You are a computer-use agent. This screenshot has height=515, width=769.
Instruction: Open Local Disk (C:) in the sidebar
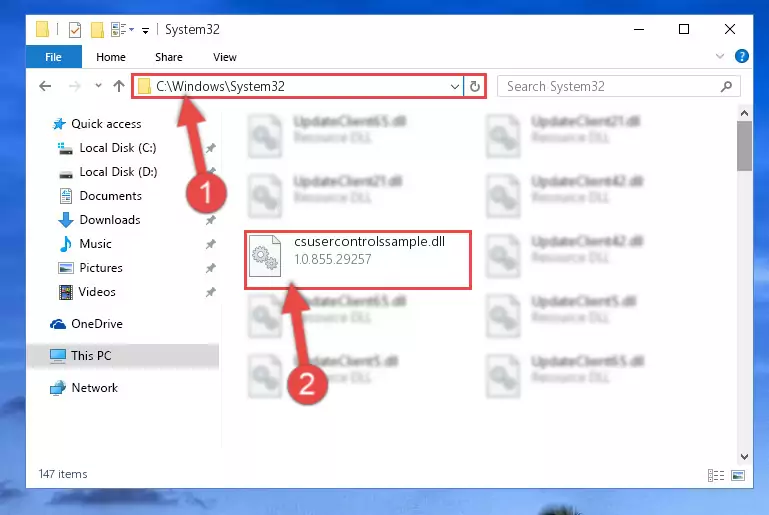(x=118, y=148)
